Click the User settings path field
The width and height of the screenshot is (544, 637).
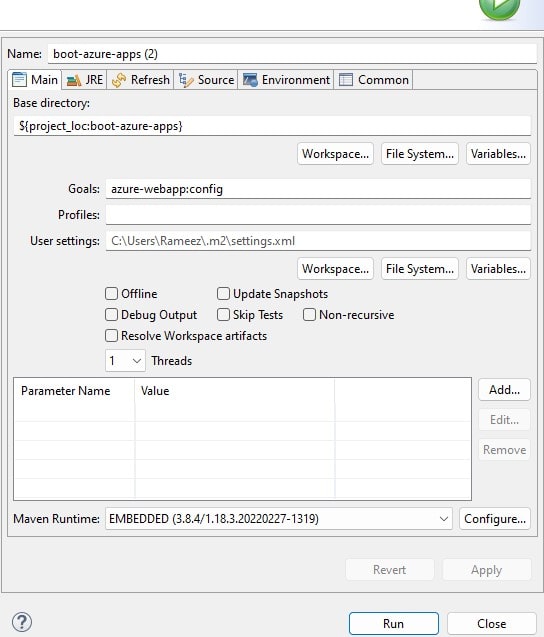point(318,241)
